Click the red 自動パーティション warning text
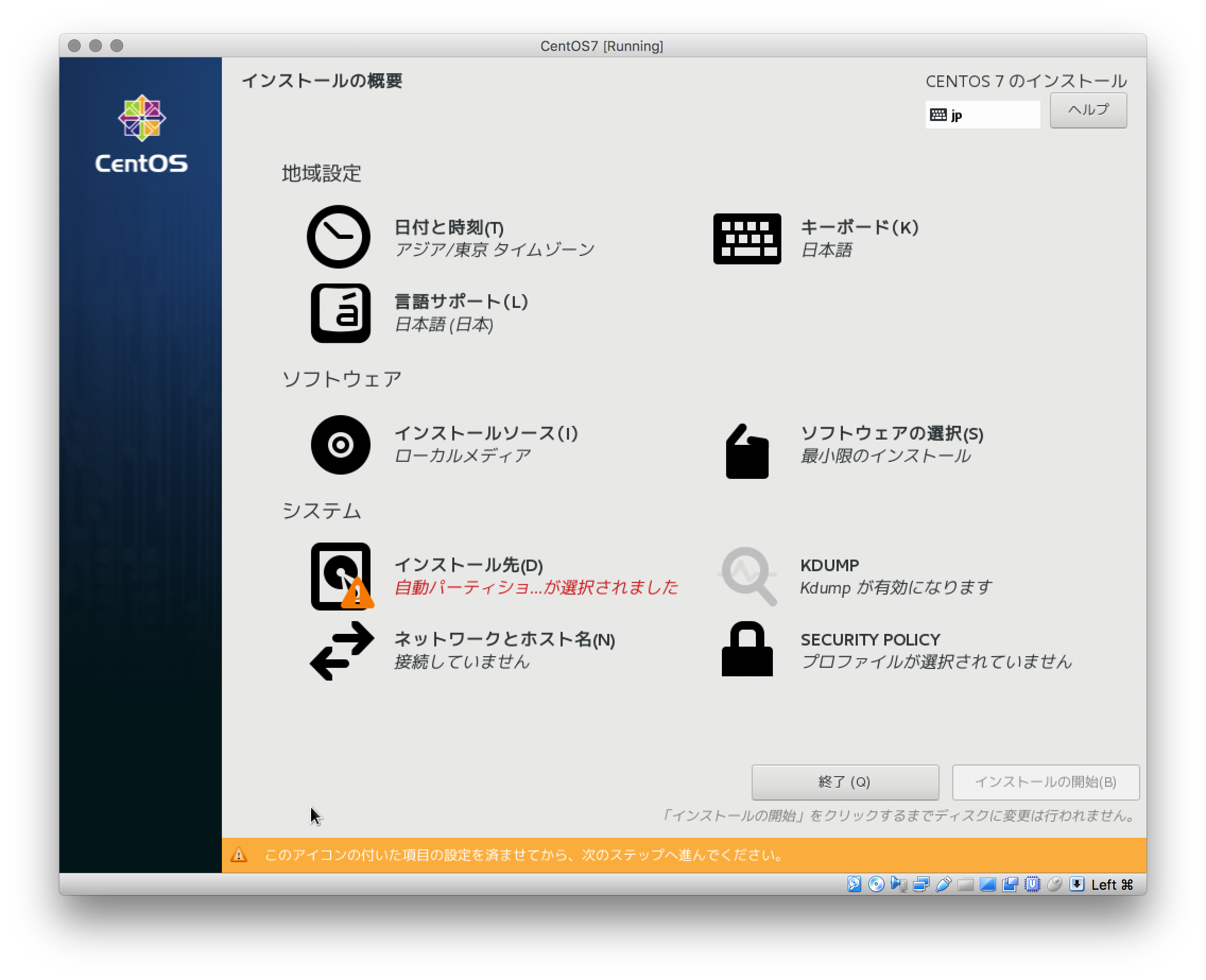This screenshot has height=980, width=1206. [x=536, y=588]
